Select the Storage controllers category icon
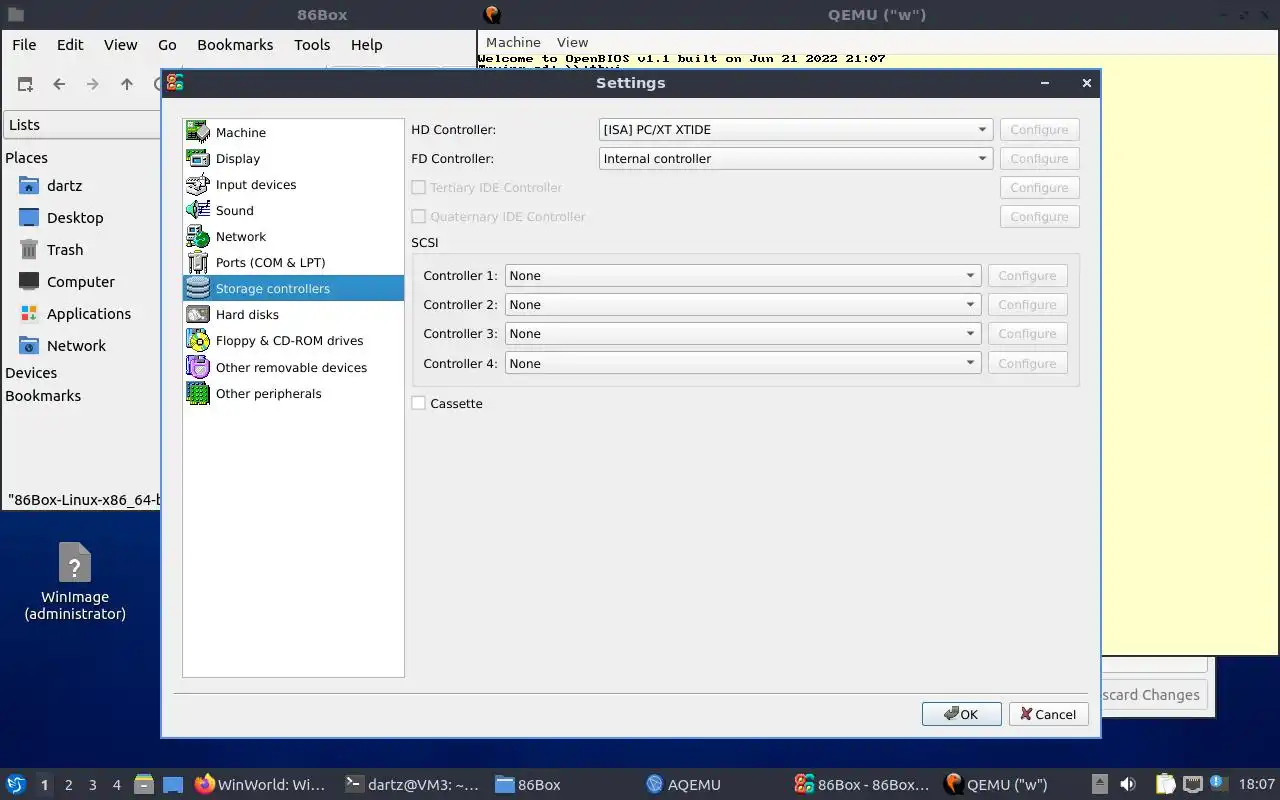1280x800 pixels. tap(198, 288)
